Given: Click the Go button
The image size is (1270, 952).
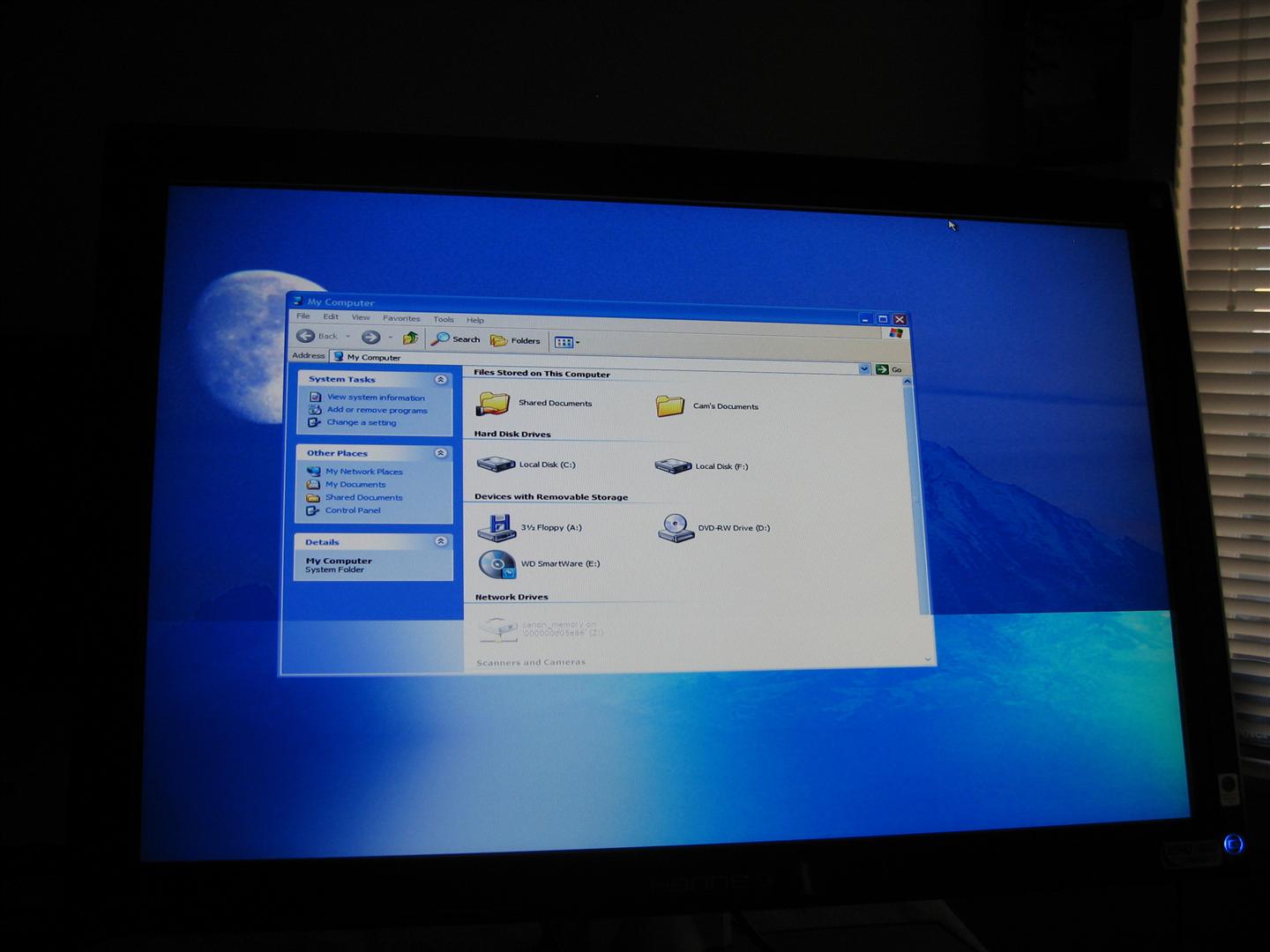Looking at the screenshot, I should click(890, 369).
